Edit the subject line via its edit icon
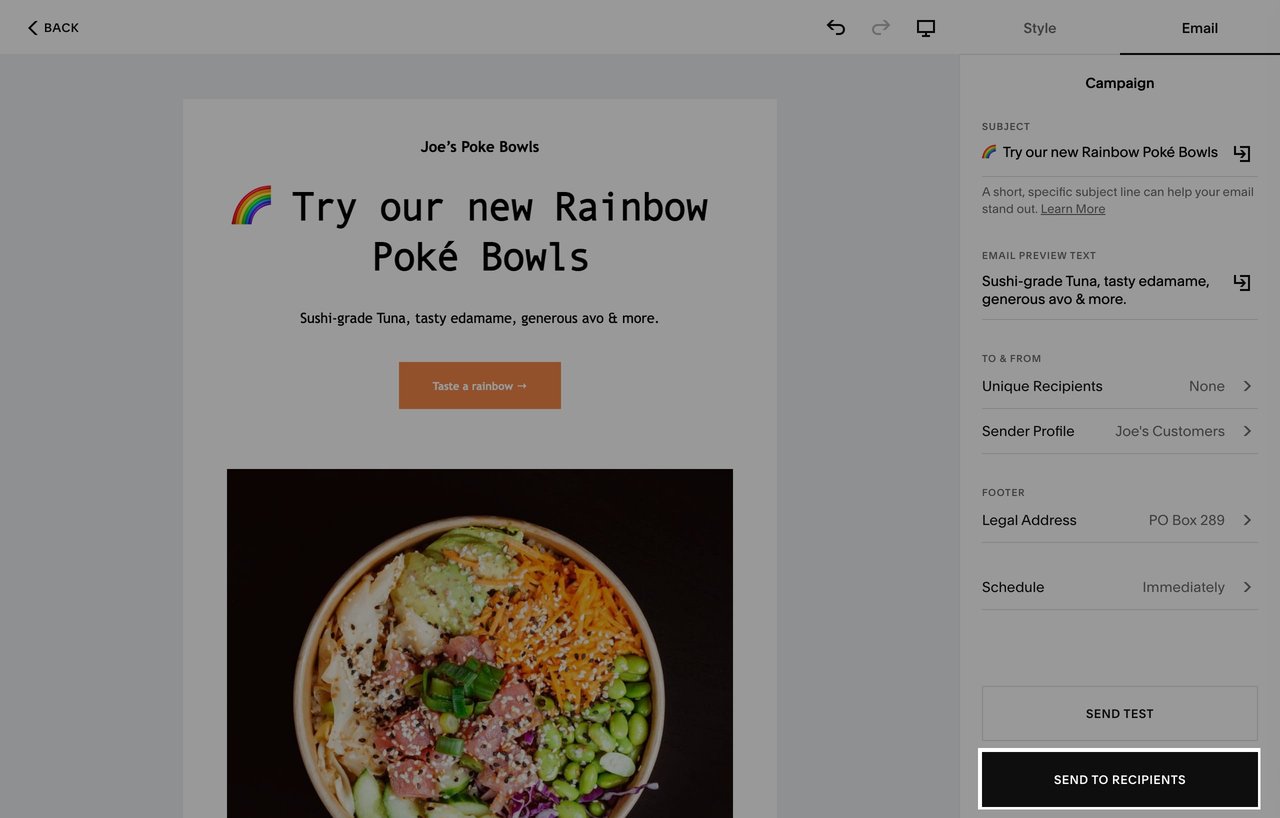This screenshot has height=818, width=1280. click(1241, 152)
